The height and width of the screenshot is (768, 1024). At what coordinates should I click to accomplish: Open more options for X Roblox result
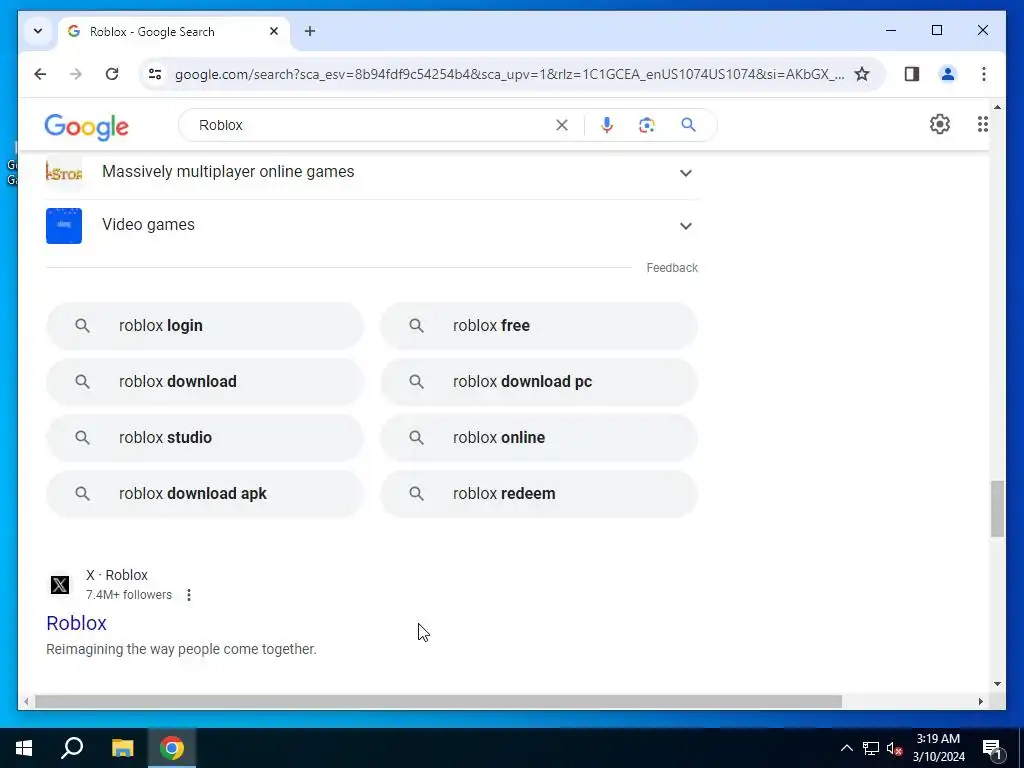[189, 595]
